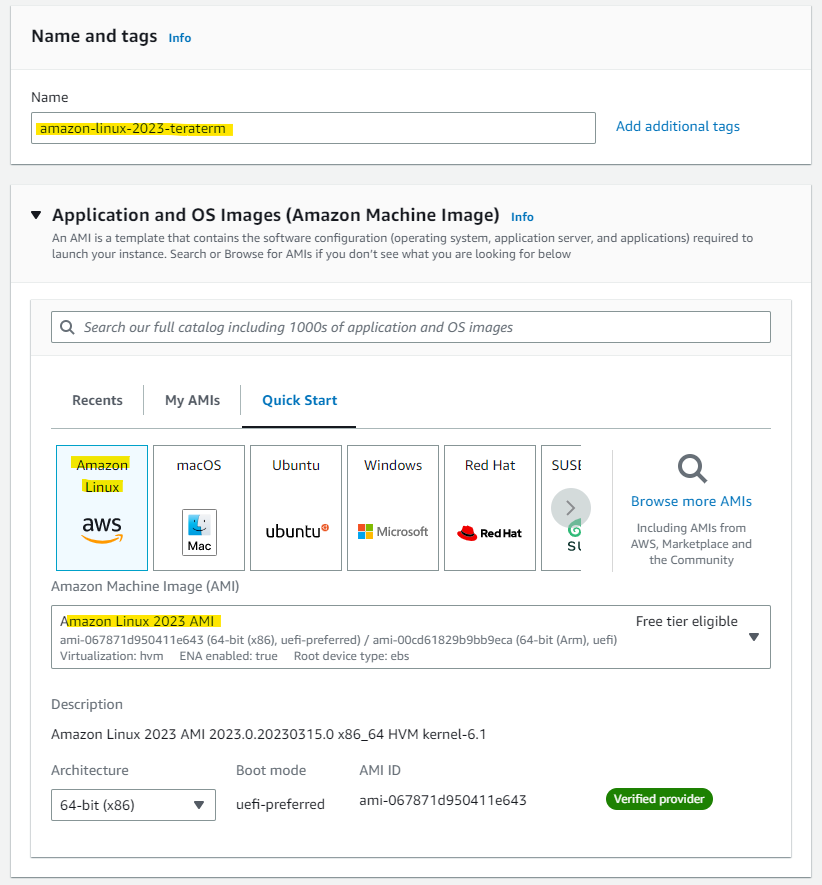This screenshot has height=885, width=822.
Task: Open the Architecture dropdown showing 64-bit x86
Action: point(133,804)
